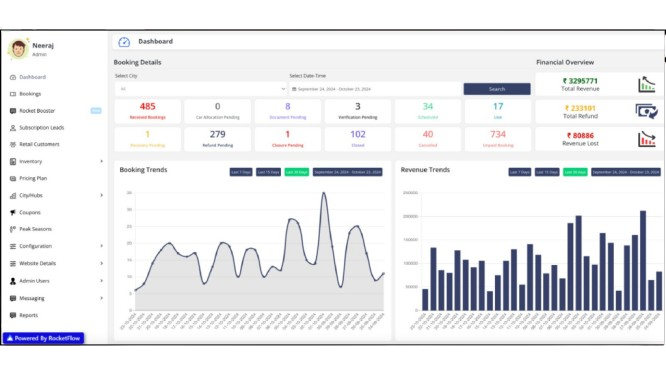Open the 40 Cancelled card

coord(428,139)
